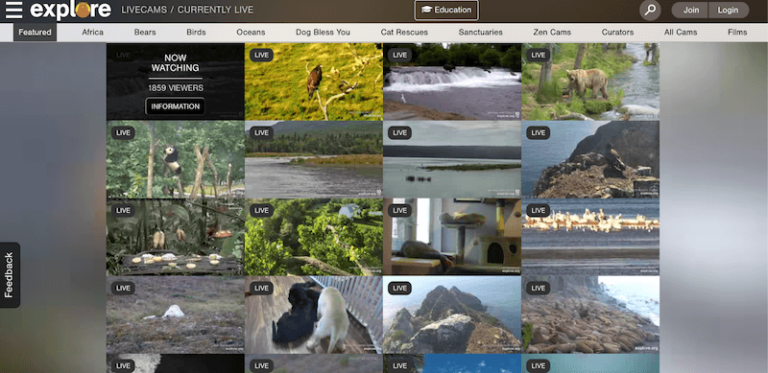Click LIVE badge on the pelicans cam

(538, 210)
